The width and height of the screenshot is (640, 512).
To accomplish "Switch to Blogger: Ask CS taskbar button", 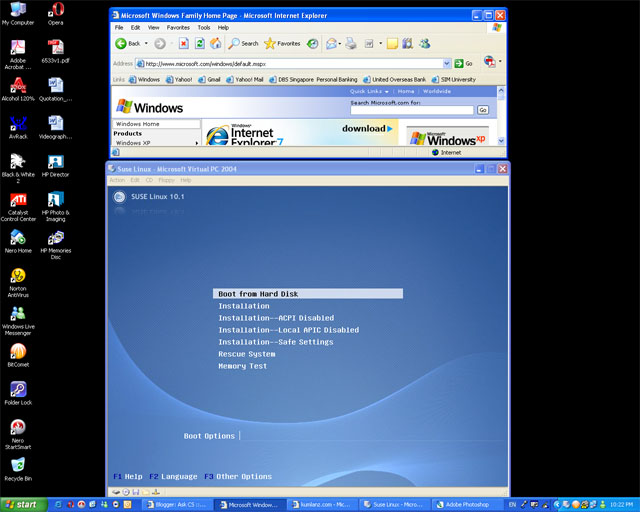I will coord(177,505).
